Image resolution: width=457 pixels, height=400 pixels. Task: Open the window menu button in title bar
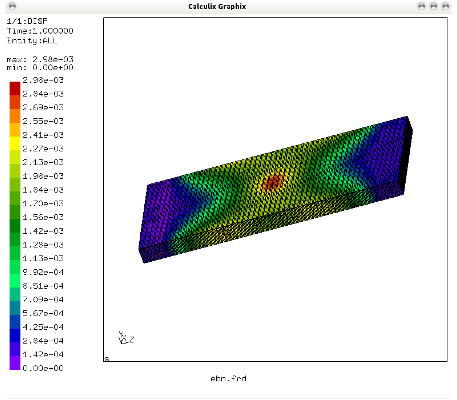12,6
